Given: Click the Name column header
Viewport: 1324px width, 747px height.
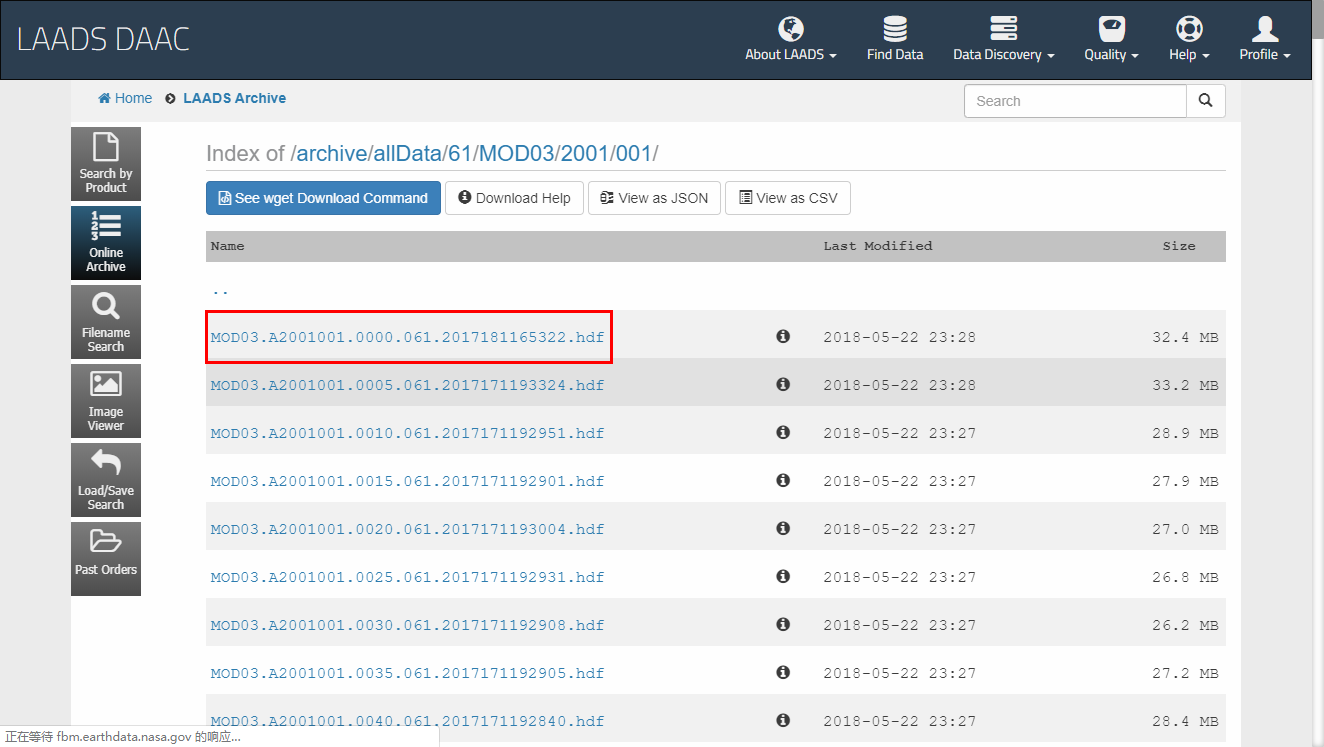Looking at the screenshot, I should (x=227, y=246).
